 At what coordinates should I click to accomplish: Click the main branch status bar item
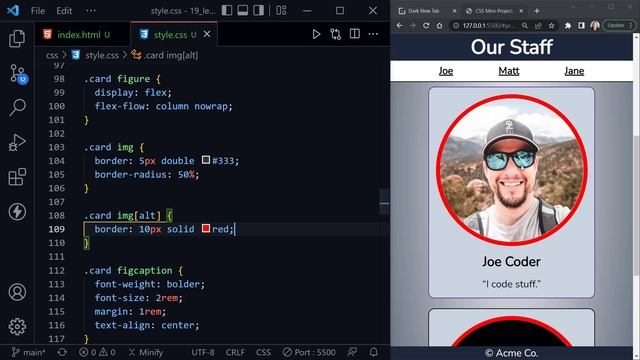point(29,352)
